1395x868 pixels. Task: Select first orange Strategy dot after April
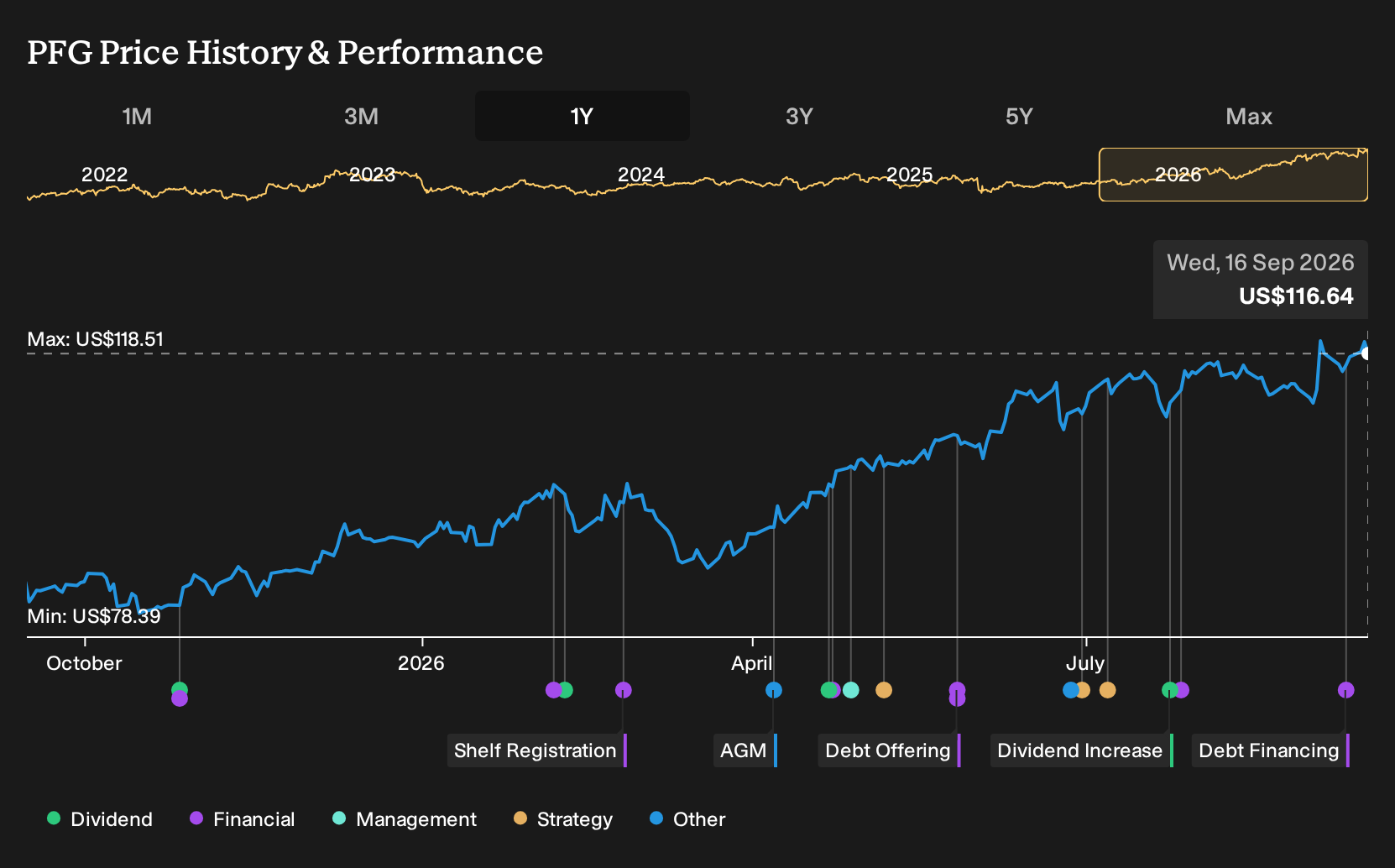[884, 690]
